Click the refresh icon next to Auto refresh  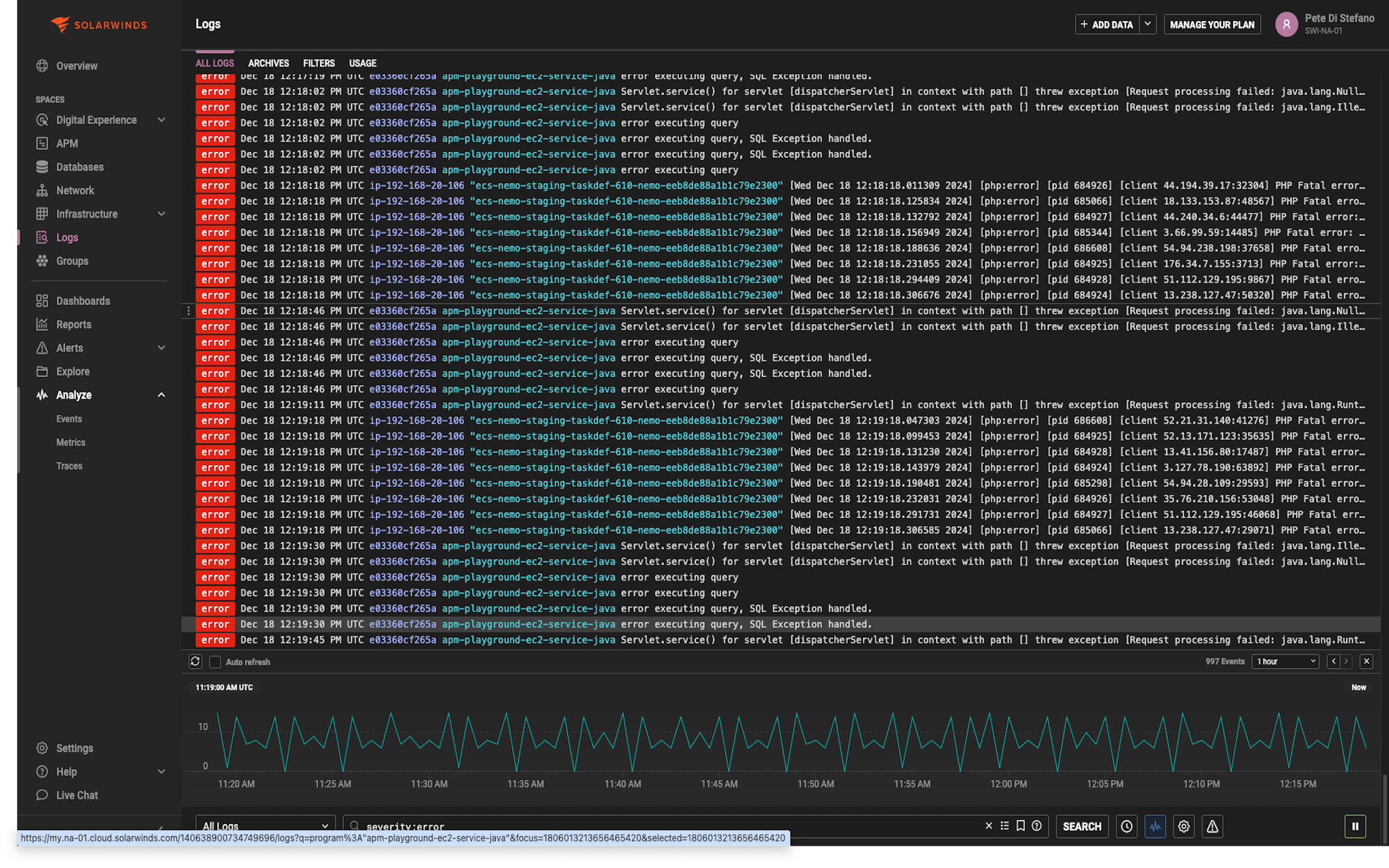[195, 661]
